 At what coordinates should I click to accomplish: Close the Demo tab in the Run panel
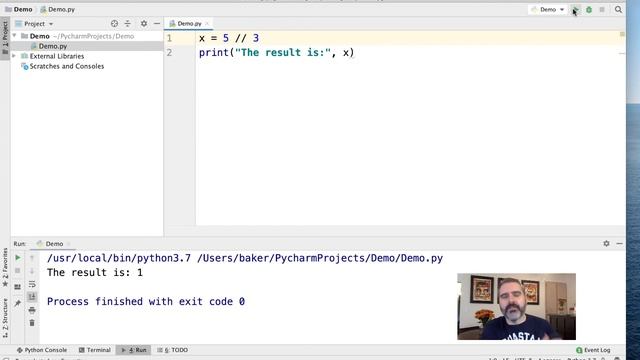pos(69,244)
